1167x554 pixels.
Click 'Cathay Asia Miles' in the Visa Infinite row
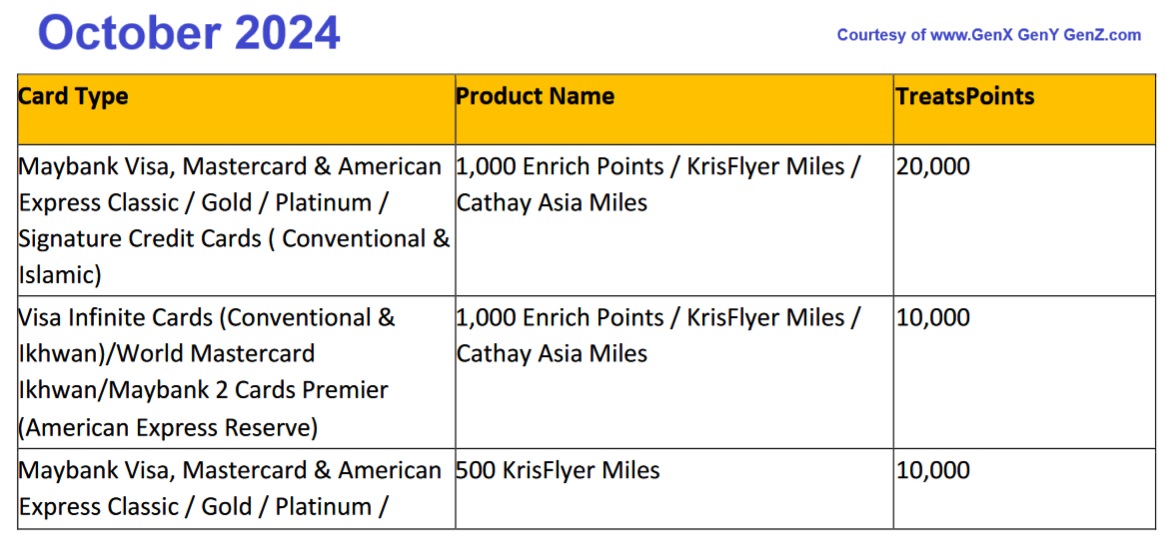coord(552,354)
